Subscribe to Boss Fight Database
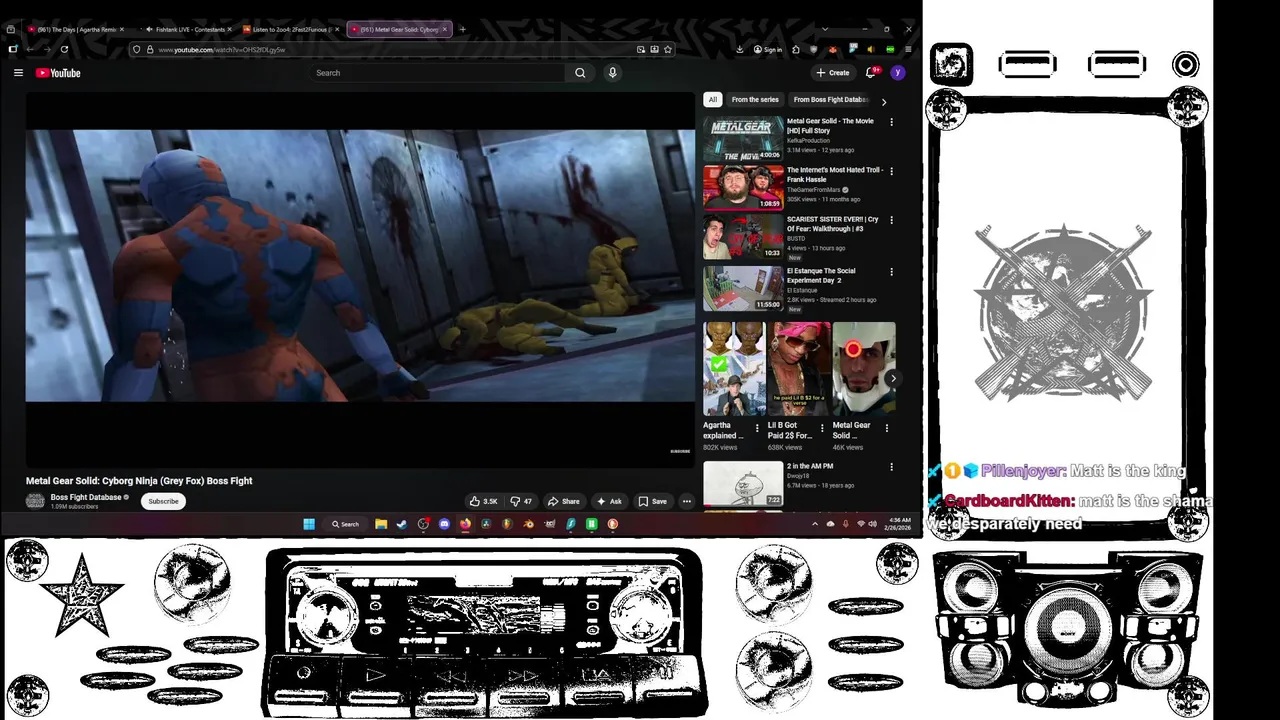The height and width of the screenshot is (720, 1280). (x=163, y=501)
